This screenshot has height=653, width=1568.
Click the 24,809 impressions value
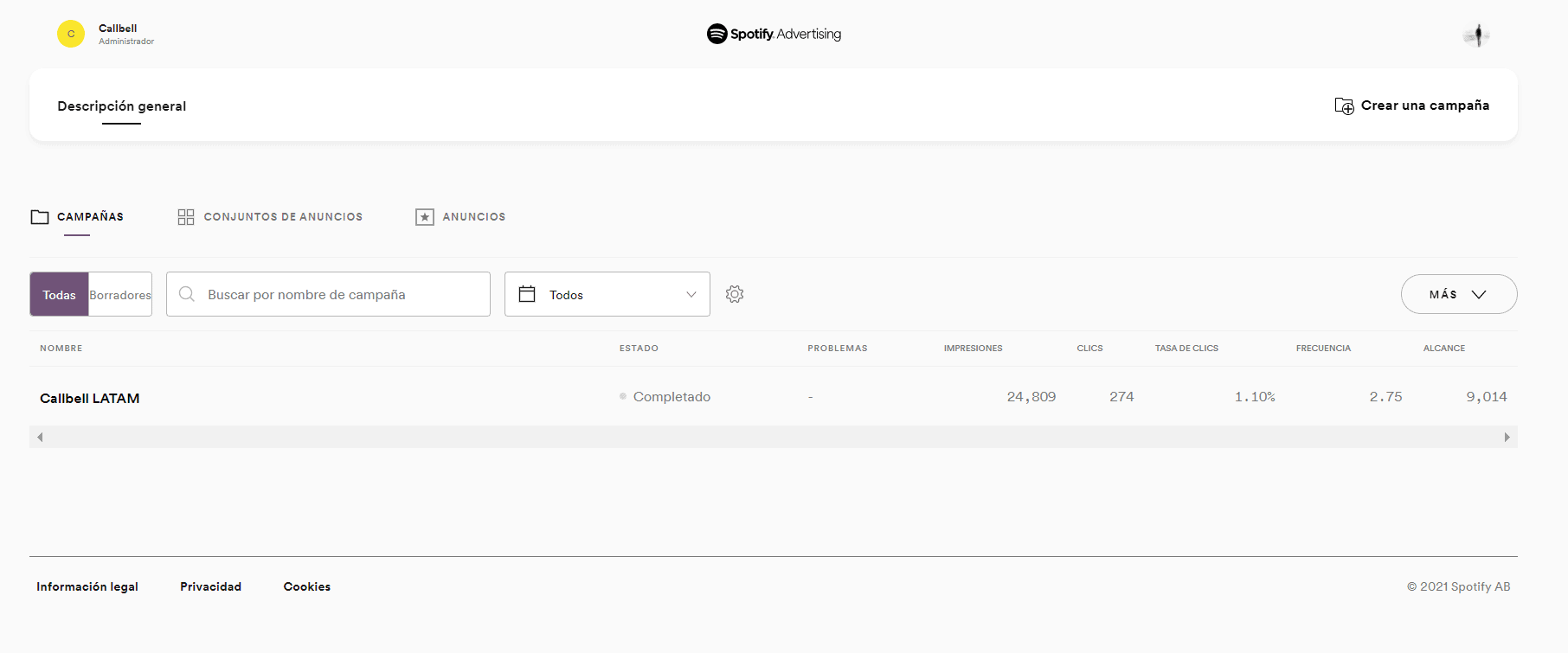point(1031,396)
